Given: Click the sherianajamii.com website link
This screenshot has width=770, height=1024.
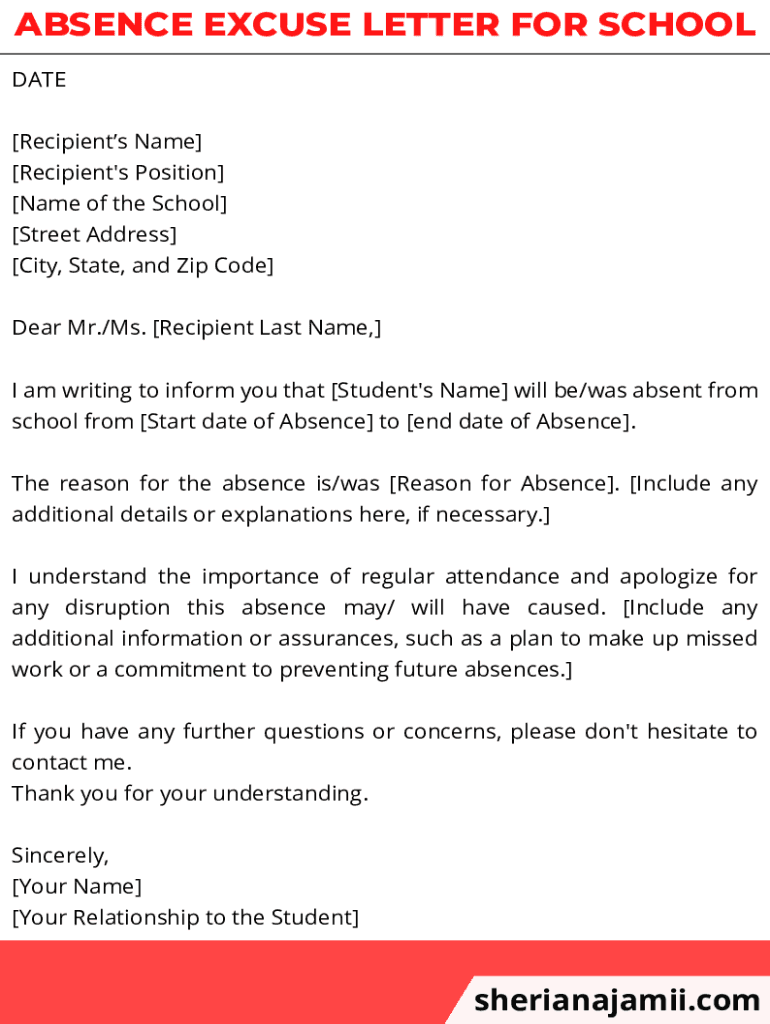Looking at the screenshot, I should tap(617, 999).
